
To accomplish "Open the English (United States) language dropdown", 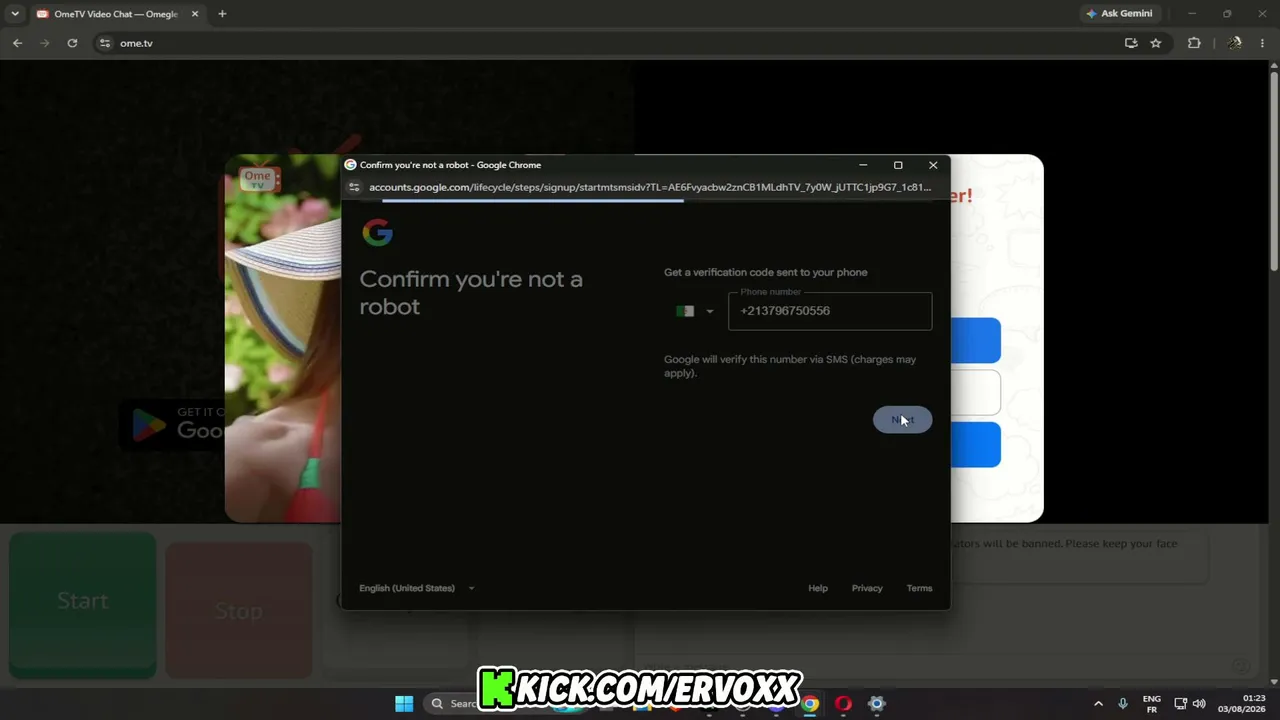I will tap(417, 588).
